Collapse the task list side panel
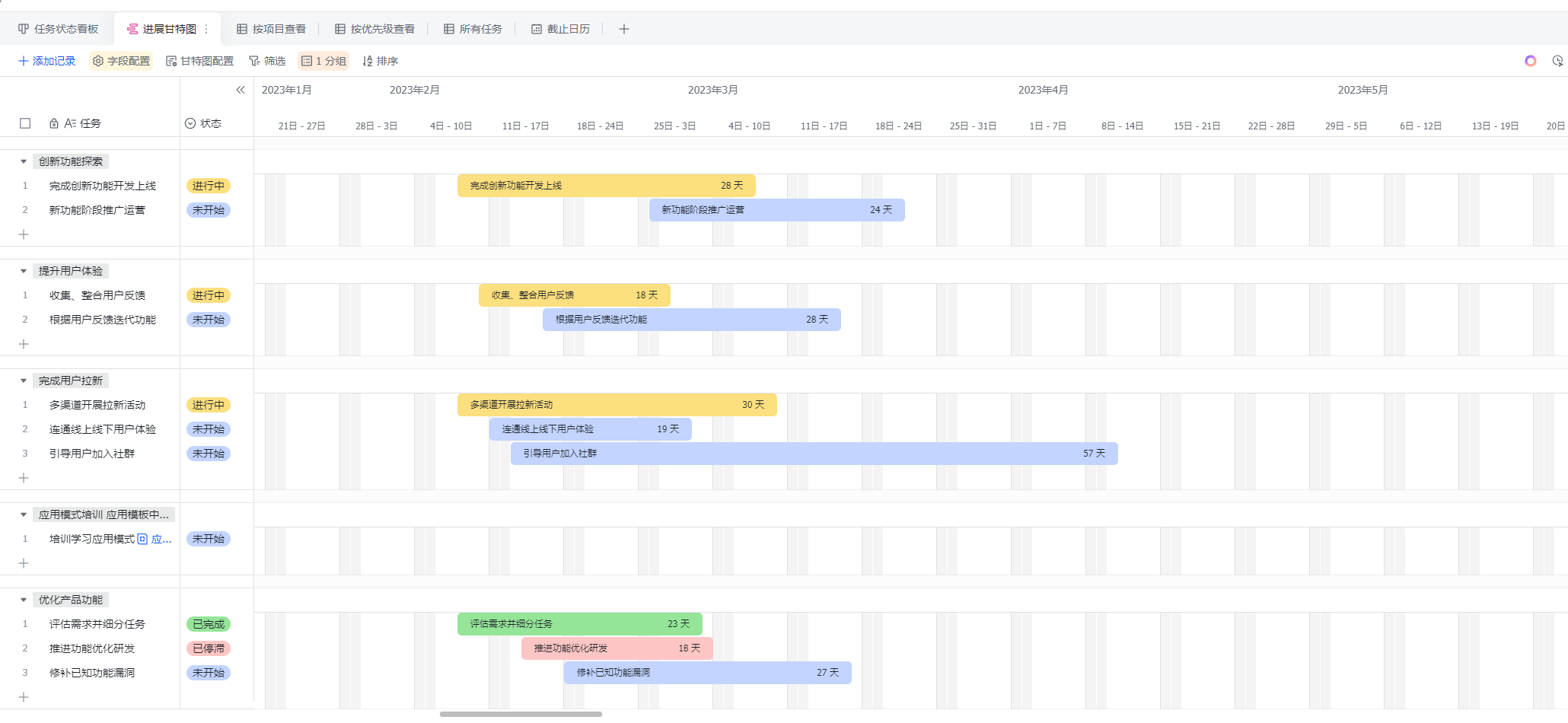Screen dimensions: 1568x723 click(241, 90)
